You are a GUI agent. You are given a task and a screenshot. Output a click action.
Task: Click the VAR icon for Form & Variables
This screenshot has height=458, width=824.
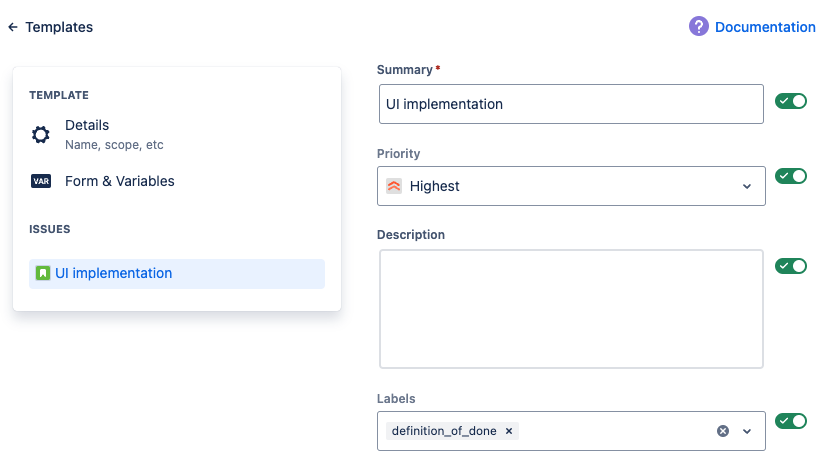(x=41, y=181)
